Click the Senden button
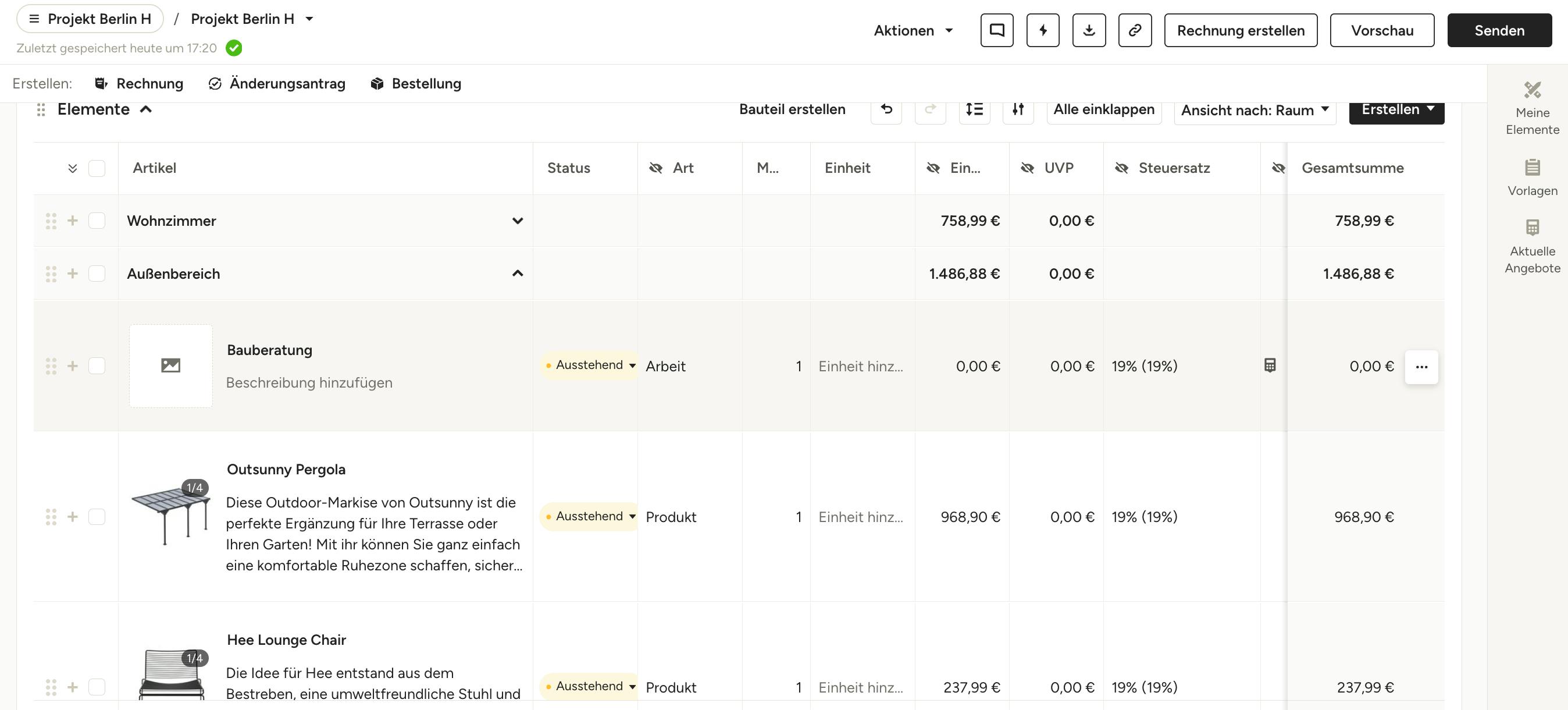 (1499, 30)
